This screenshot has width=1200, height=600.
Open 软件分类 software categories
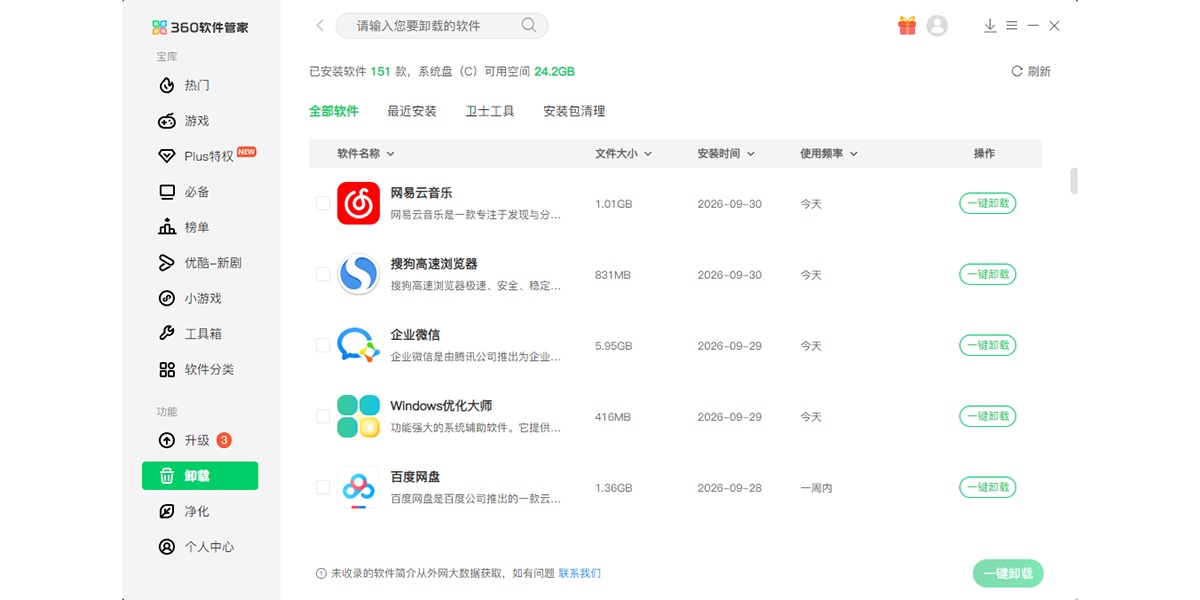[196, 369]
